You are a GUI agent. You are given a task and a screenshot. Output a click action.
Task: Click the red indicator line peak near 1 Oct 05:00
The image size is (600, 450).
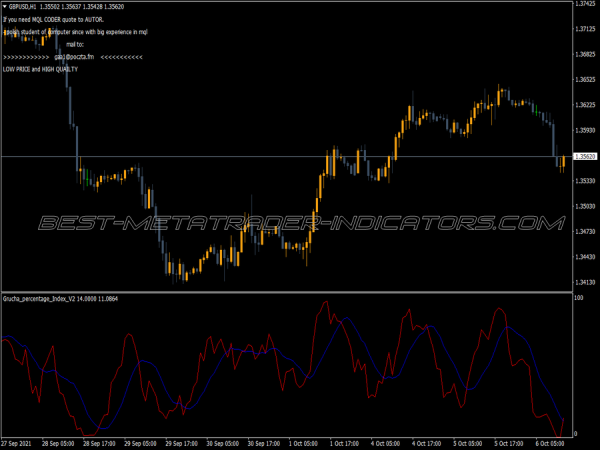coord(326,303)
